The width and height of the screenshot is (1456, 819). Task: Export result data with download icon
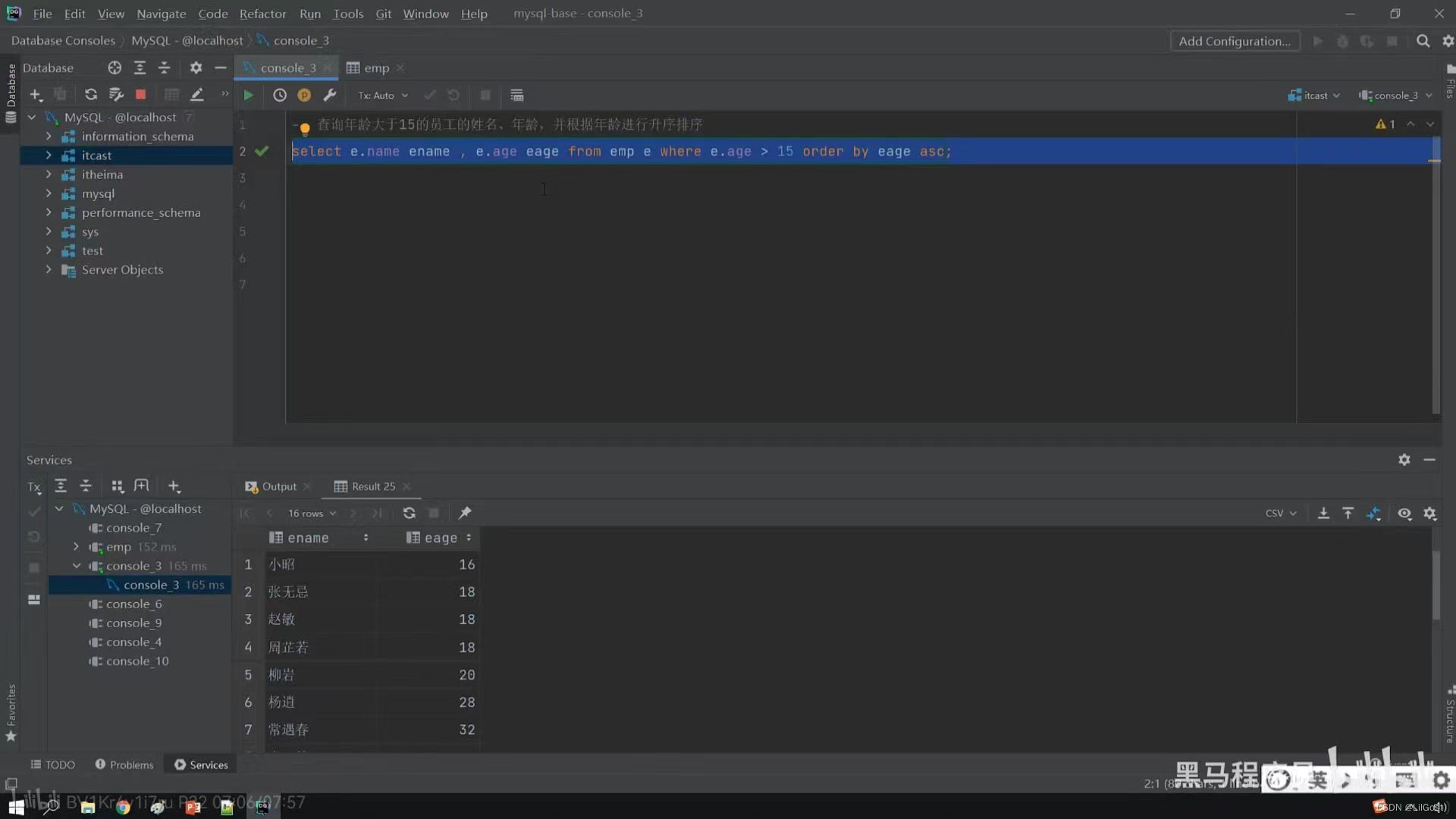[1323, 513]
